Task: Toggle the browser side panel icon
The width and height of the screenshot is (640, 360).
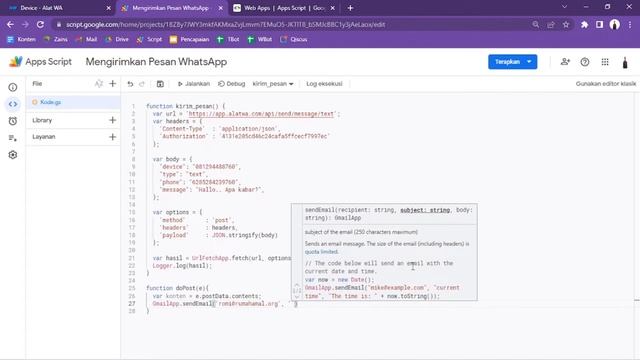Action: (599, 24)
